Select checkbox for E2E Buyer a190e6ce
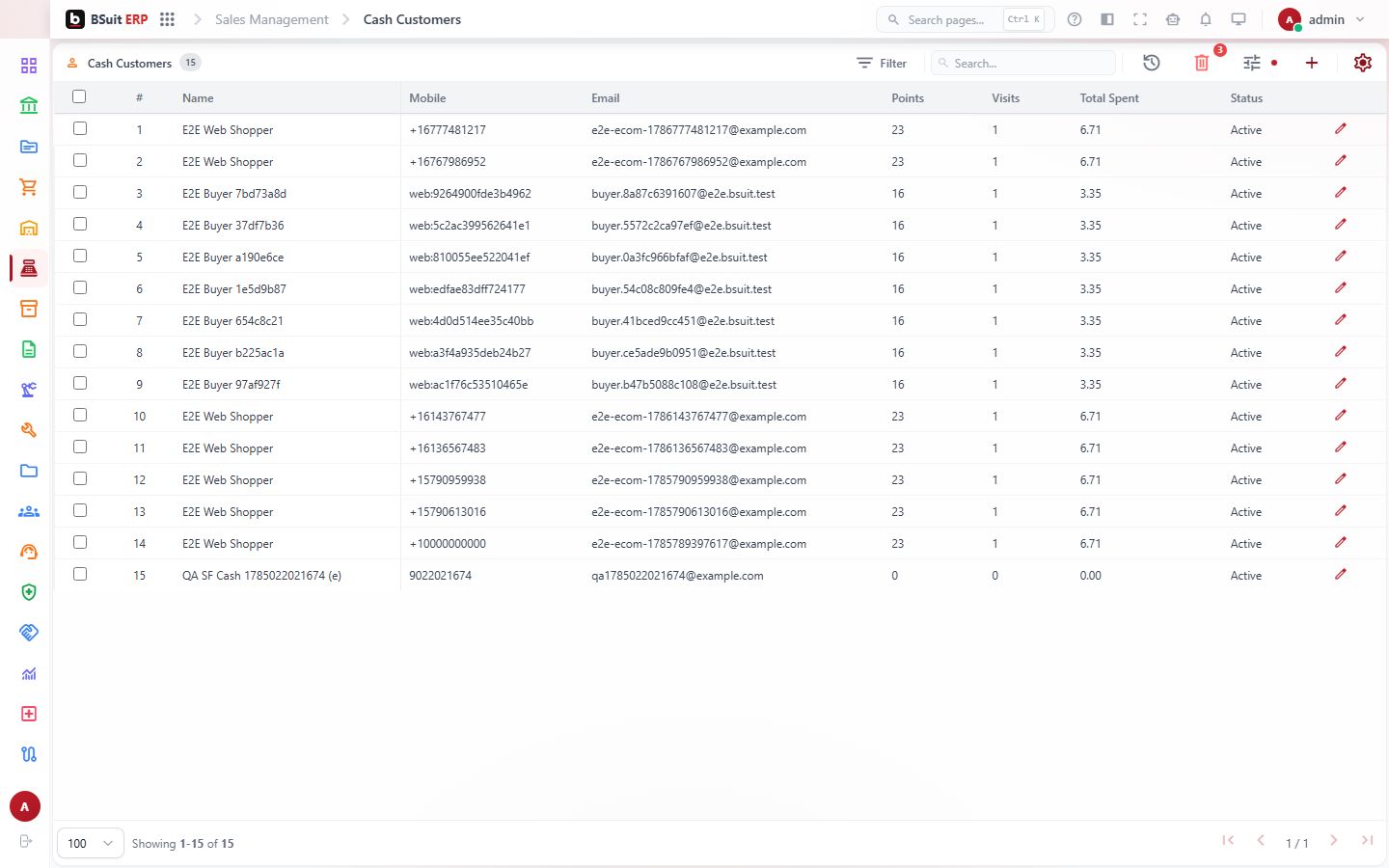Image resolution: width=1389 pixels, height=868 pixels. tap(80, 256)
